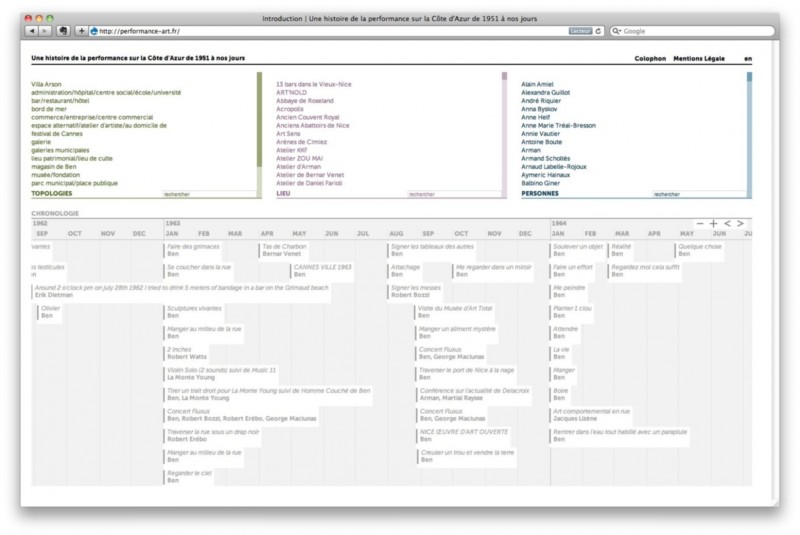Click the browser forward button

click(x=44, y=31)
